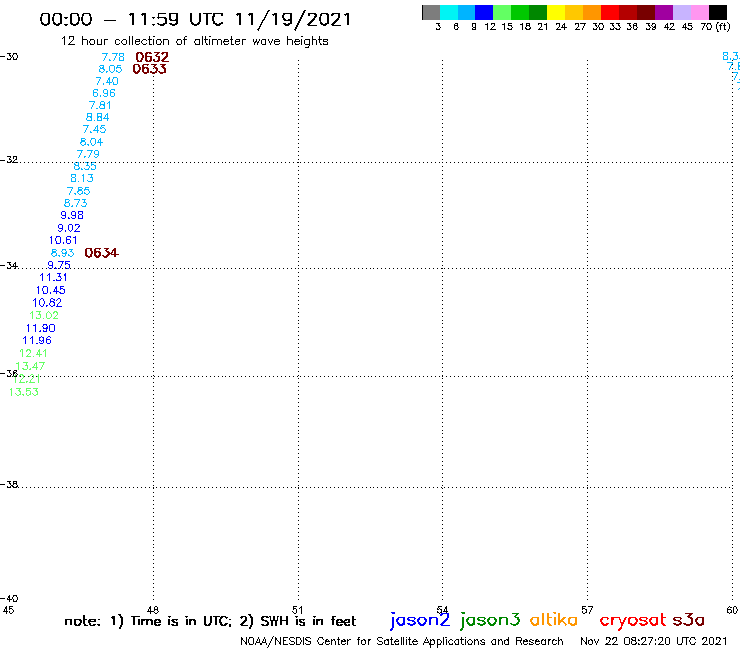The width and height of the screenshot is (740, 650).
Task: Click the jason3 satellite label
Action: pyautogui.click(x=490, y=621)
